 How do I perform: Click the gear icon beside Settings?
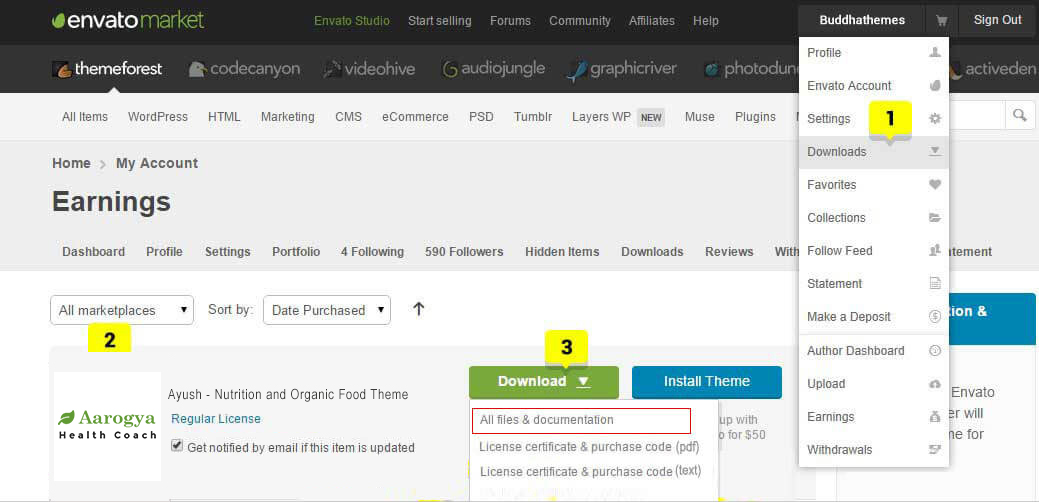934,119
